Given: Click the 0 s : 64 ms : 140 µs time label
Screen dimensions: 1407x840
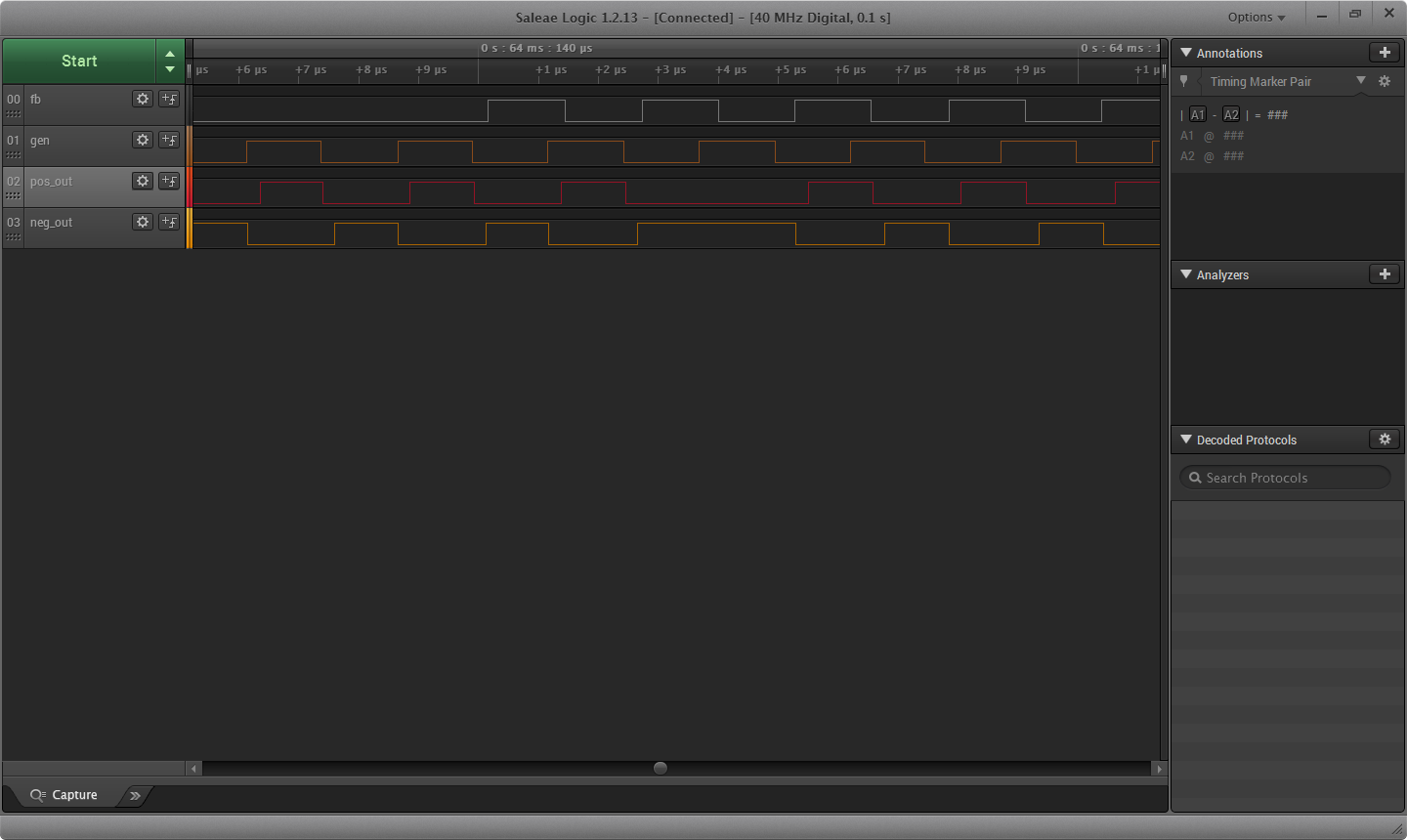Looking at the screenshot, I should click(x=536, y=48).
